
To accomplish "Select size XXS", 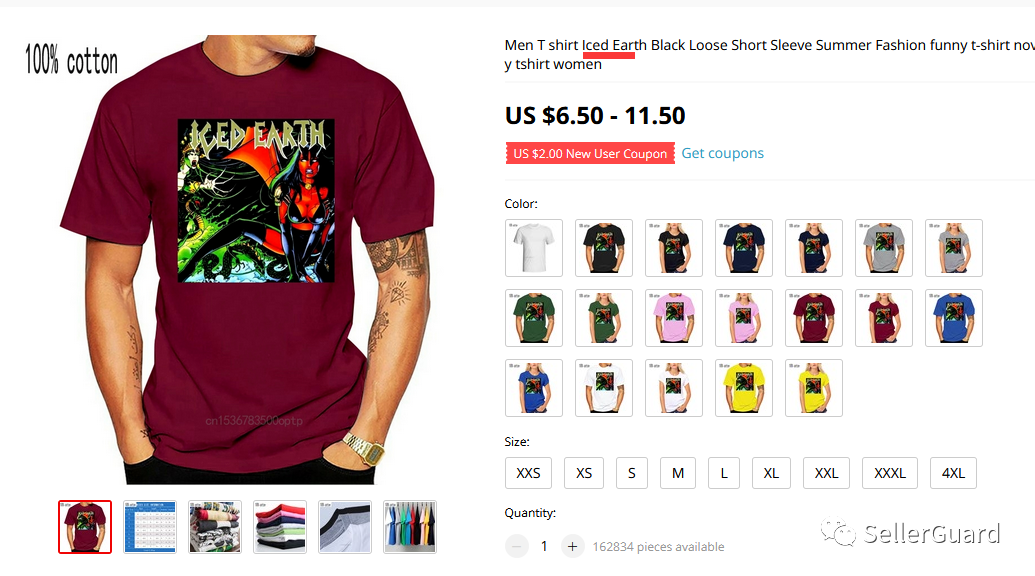I will coord(528,473).
